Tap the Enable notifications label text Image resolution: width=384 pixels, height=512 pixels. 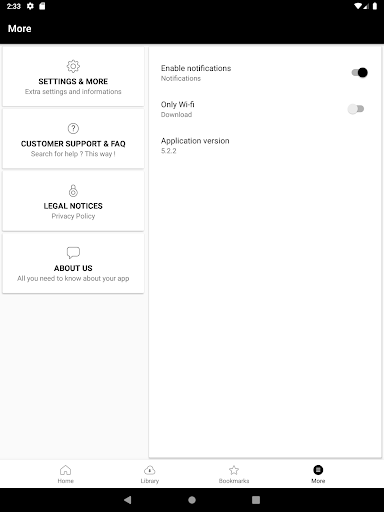coord(196,68)
